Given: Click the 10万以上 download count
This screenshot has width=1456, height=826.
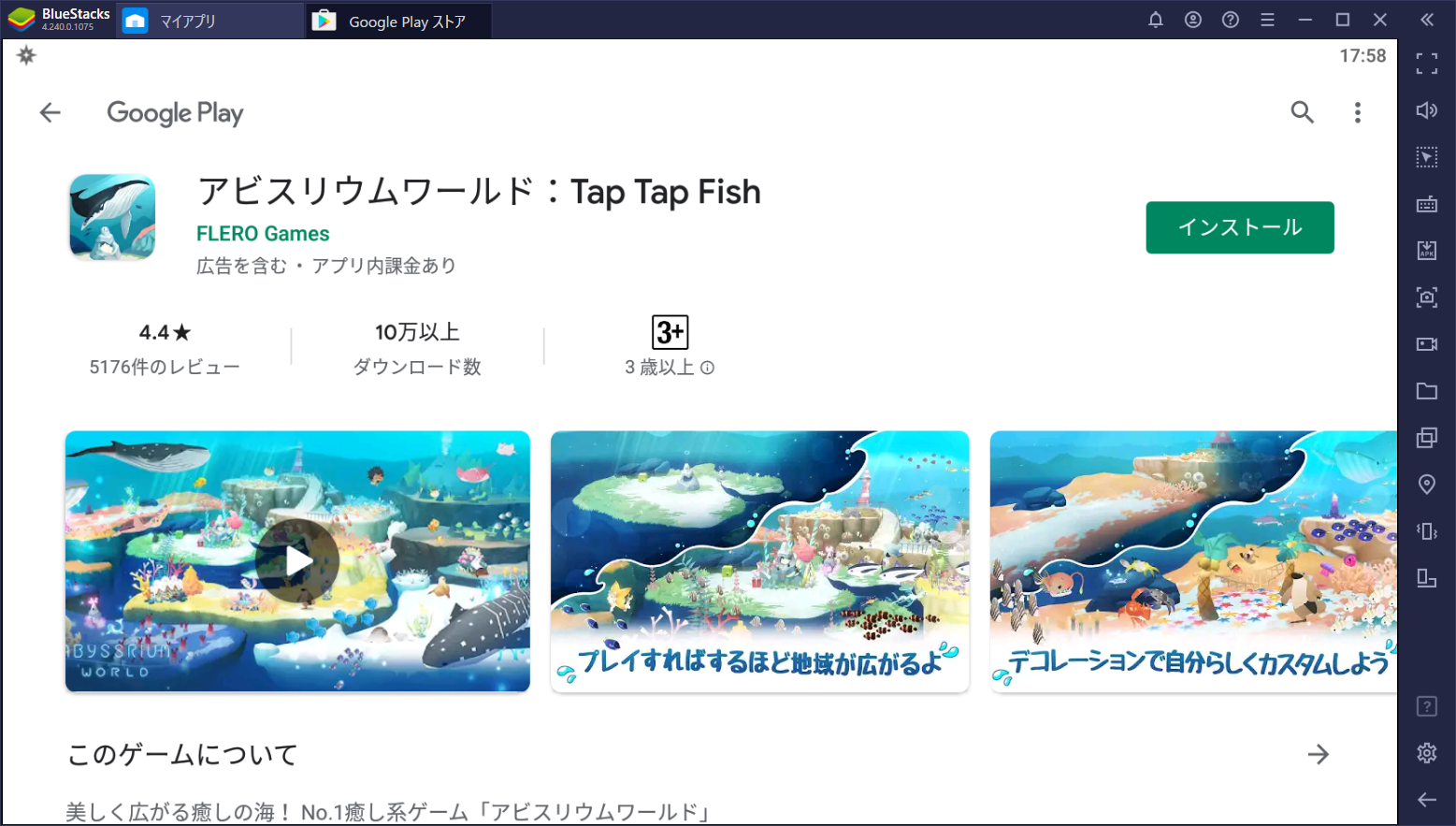Looking at the screenshot, I should click(x=417, y=332).
